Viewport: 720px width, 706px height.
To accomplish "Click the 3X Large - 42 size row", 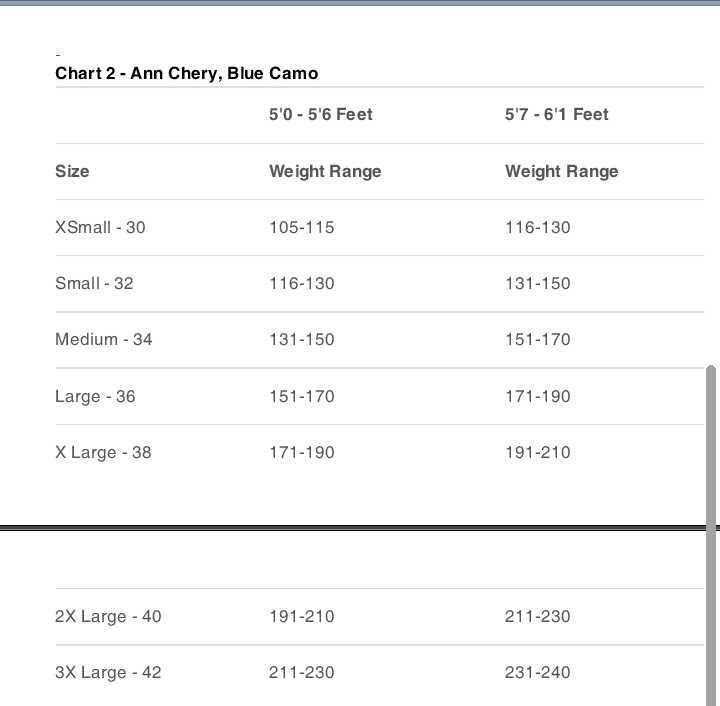I will 108,672.
